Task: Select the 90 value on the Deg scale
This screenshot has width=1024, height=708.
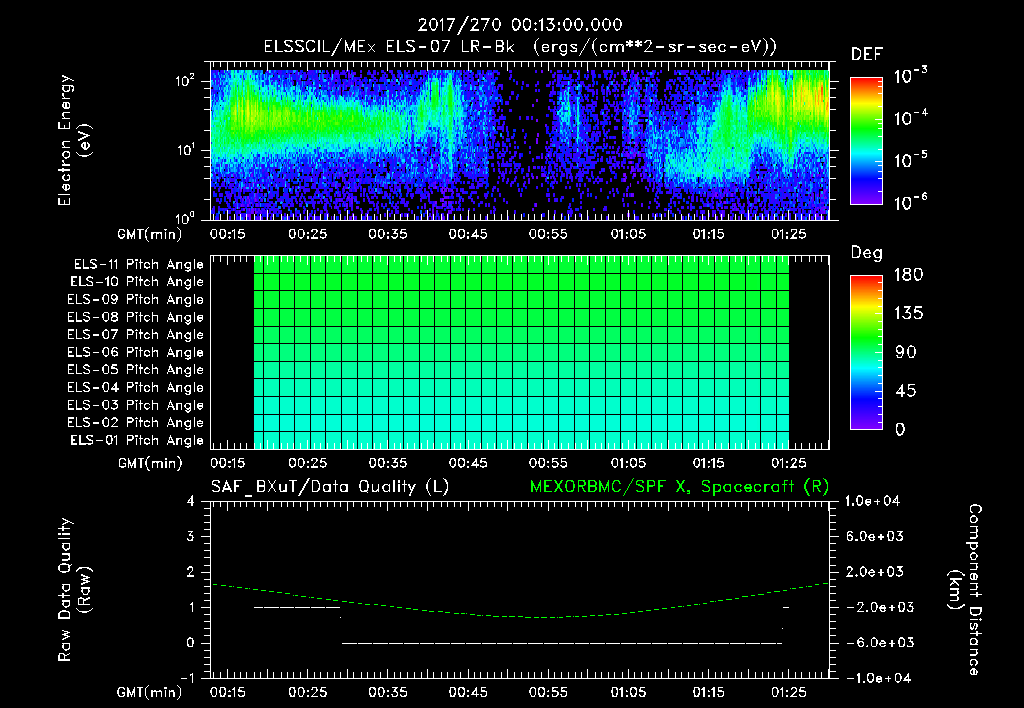Action: [906, 352]
